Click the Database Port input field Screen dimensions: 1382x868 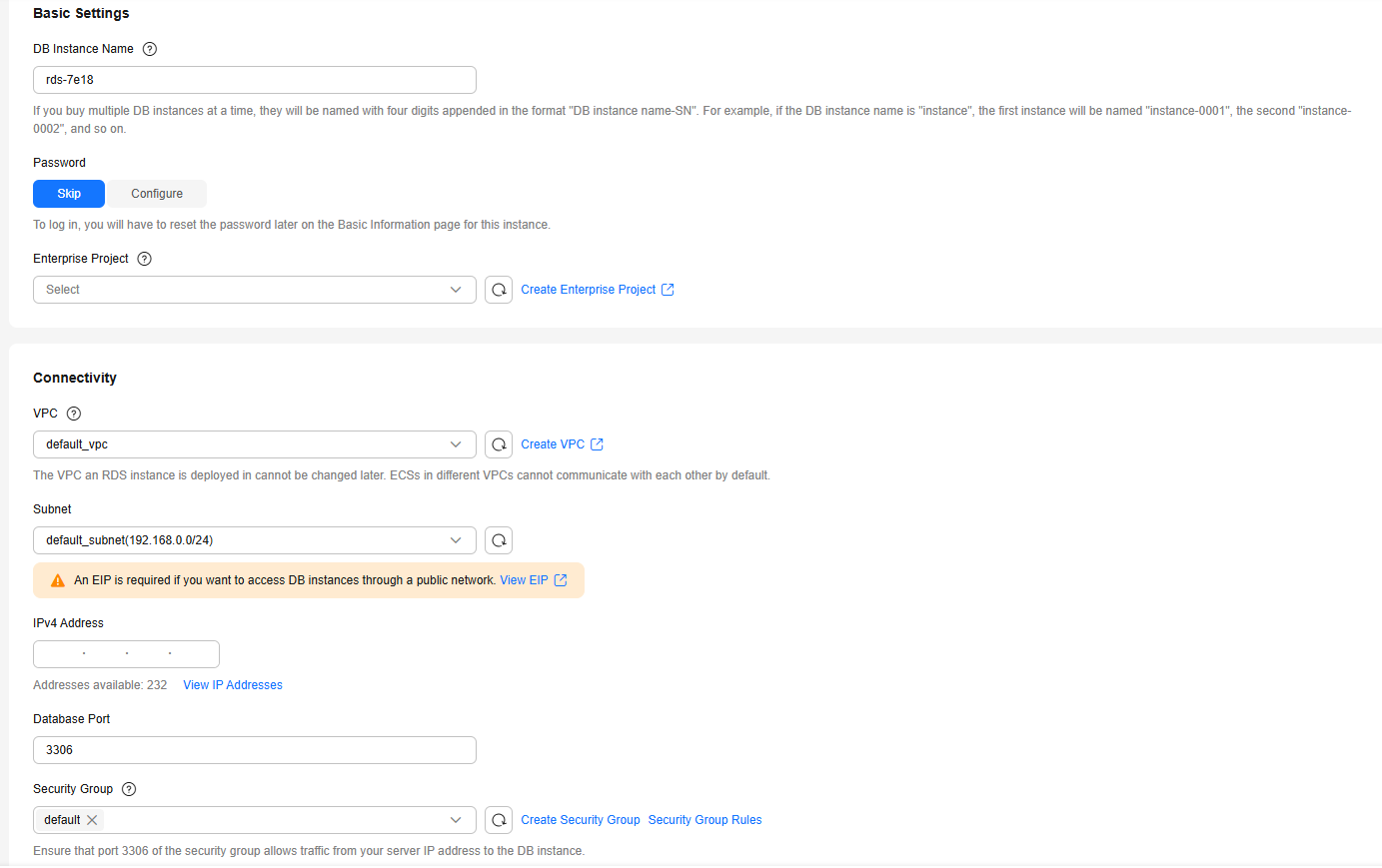(x=254, y=750)
